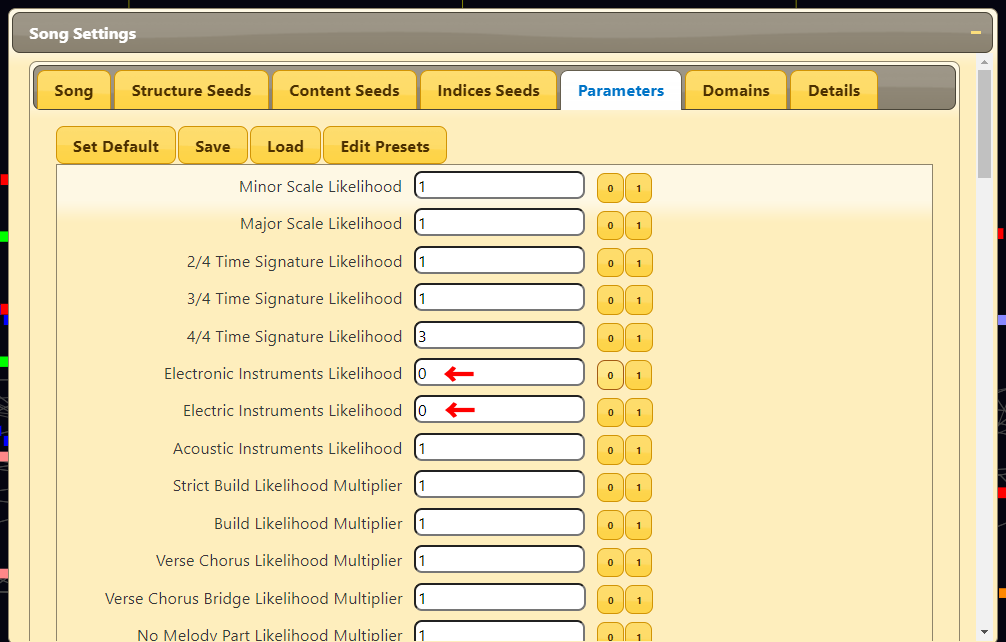The image size is (1006, 642).
Task: Open Edit Presets
Action: 385,146
